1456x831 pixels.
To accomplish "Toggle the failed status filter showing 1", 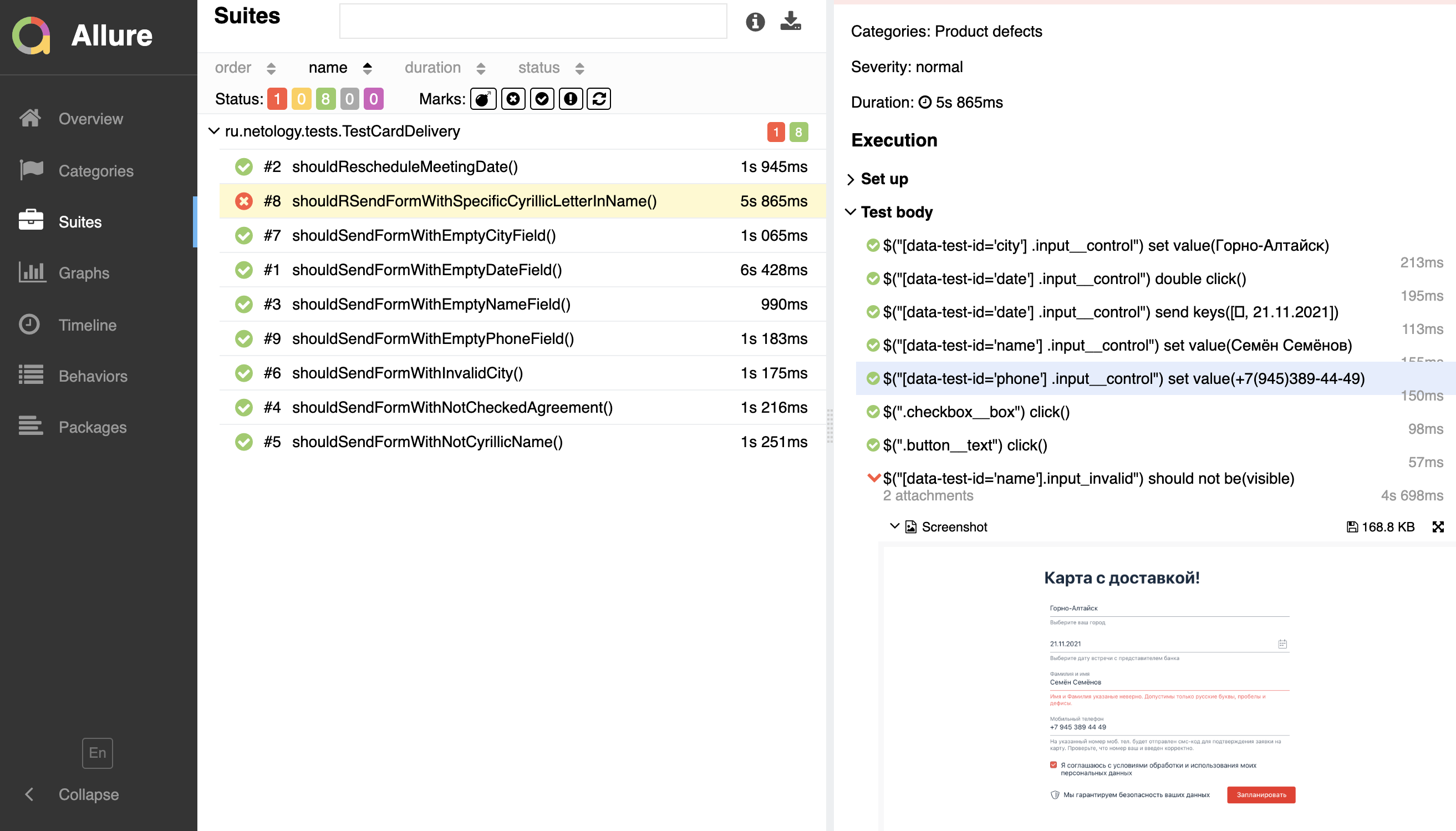I will pos(277,99).
